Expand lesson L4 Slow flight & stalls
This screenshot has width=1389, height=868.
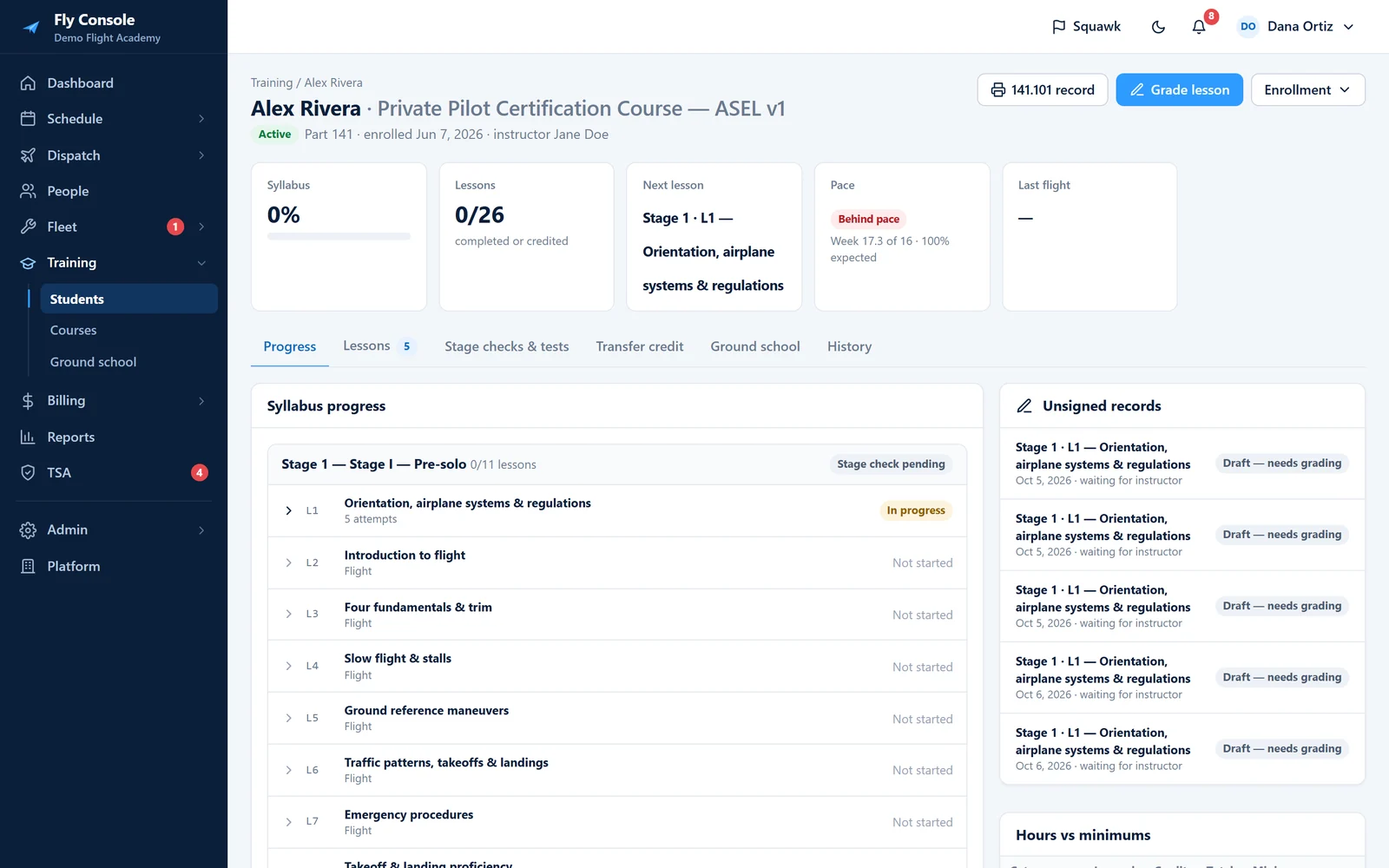coord(289,666)
